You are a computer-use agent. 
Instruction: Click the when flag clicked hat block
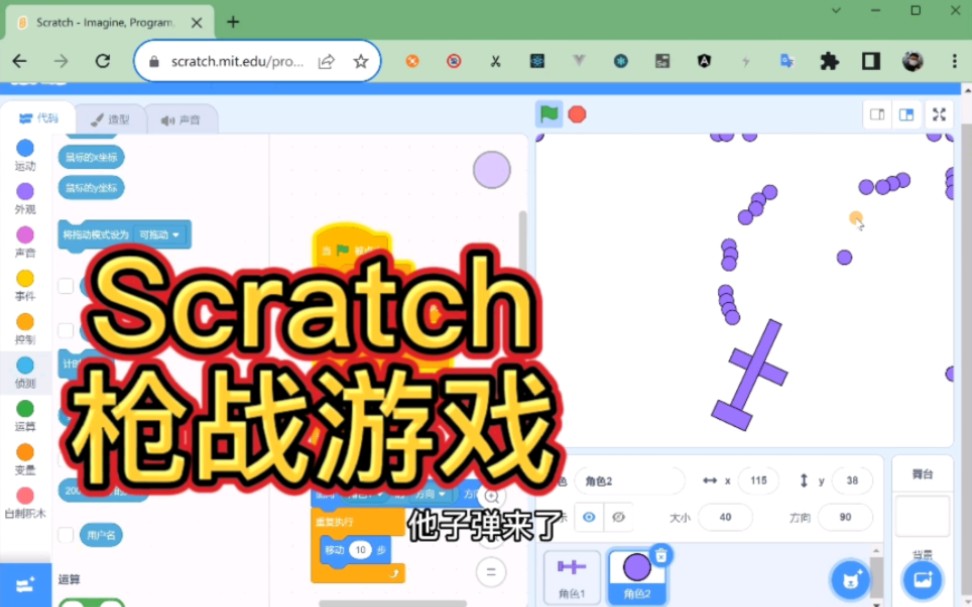pos(351,246)
